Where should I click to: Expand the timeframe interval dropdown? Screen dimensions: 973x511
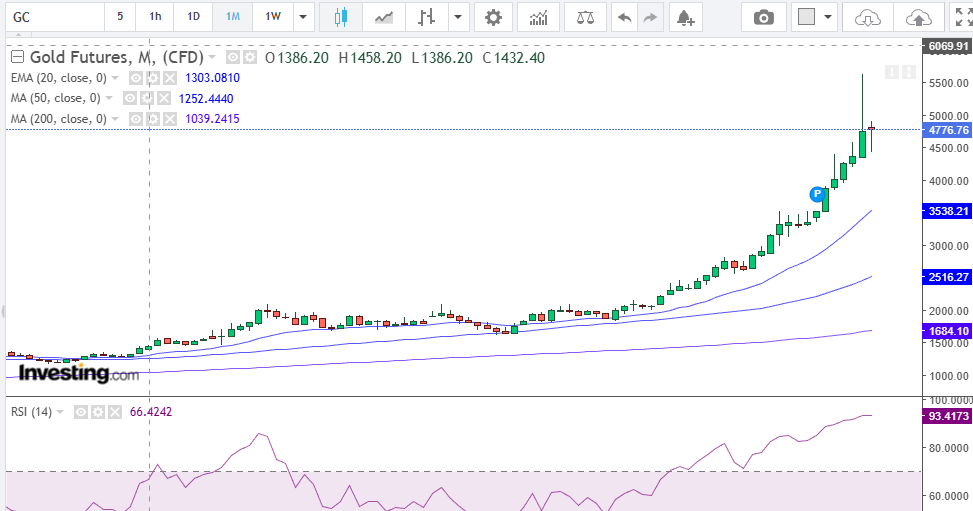(x=304, y=17)
